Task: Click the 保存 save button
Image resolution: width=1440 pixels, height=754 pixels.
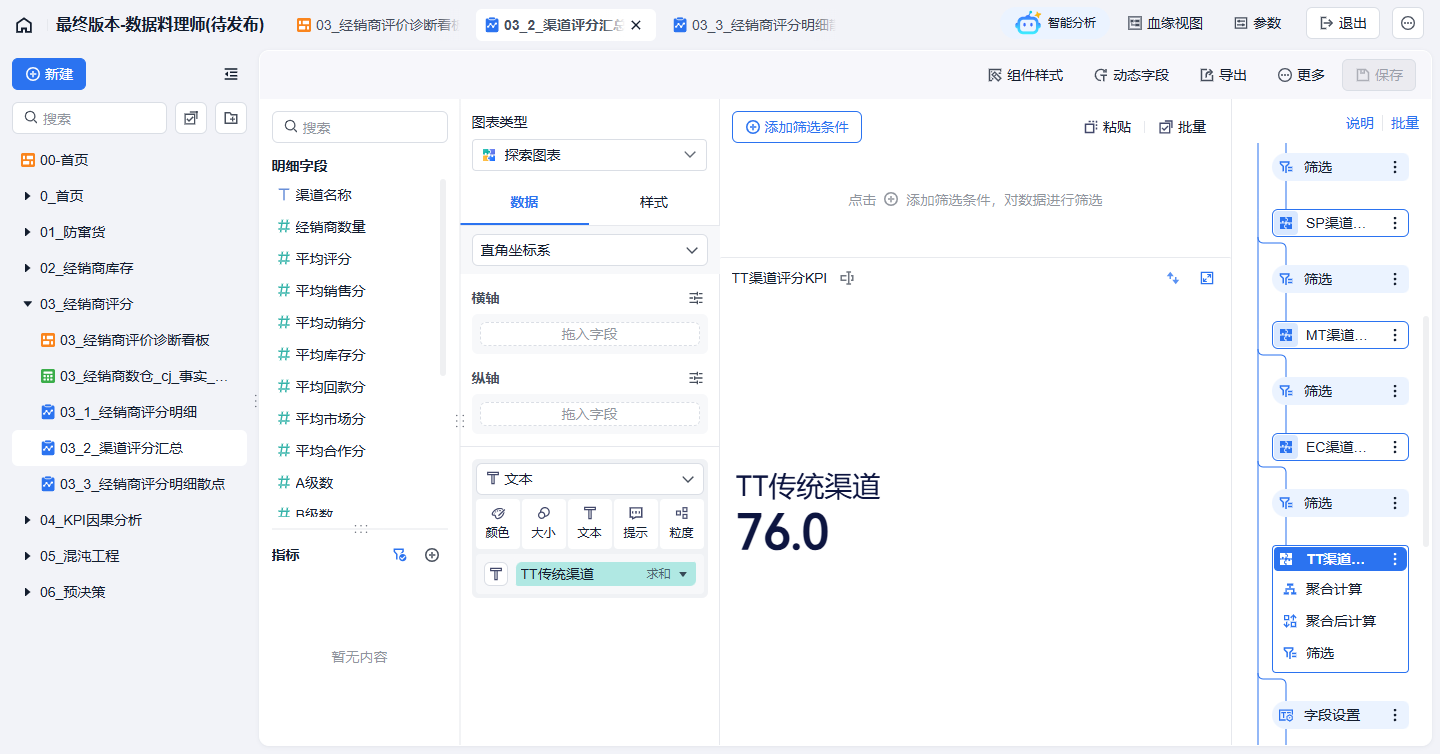Action: click(1379, 75)
